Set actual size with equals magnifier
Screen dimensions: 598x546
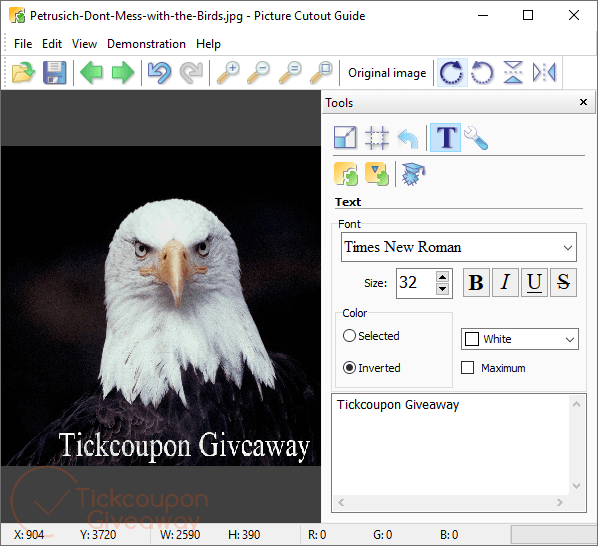(290, 72)
